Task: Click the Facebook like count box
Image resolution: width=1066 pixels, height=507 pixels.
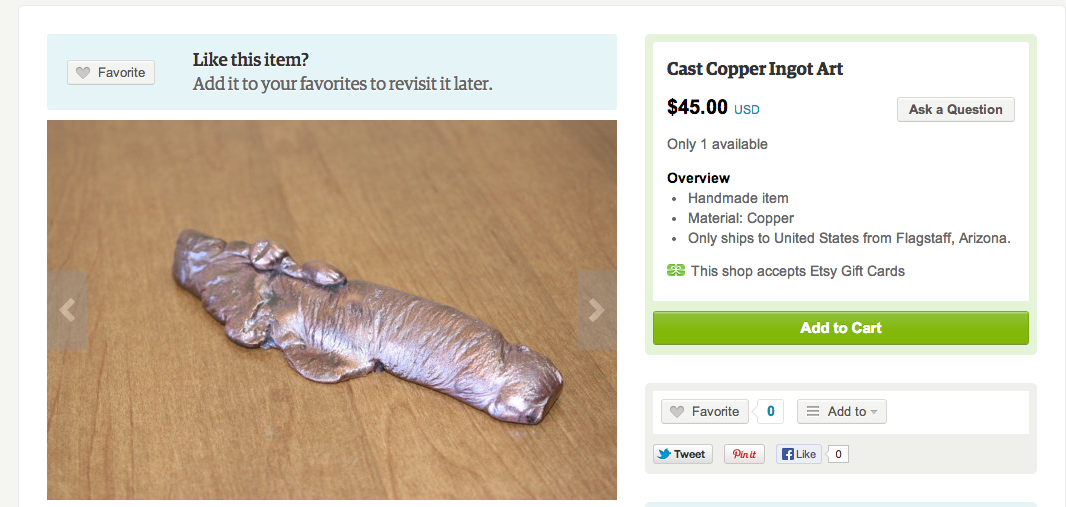Action: point(838,454)
